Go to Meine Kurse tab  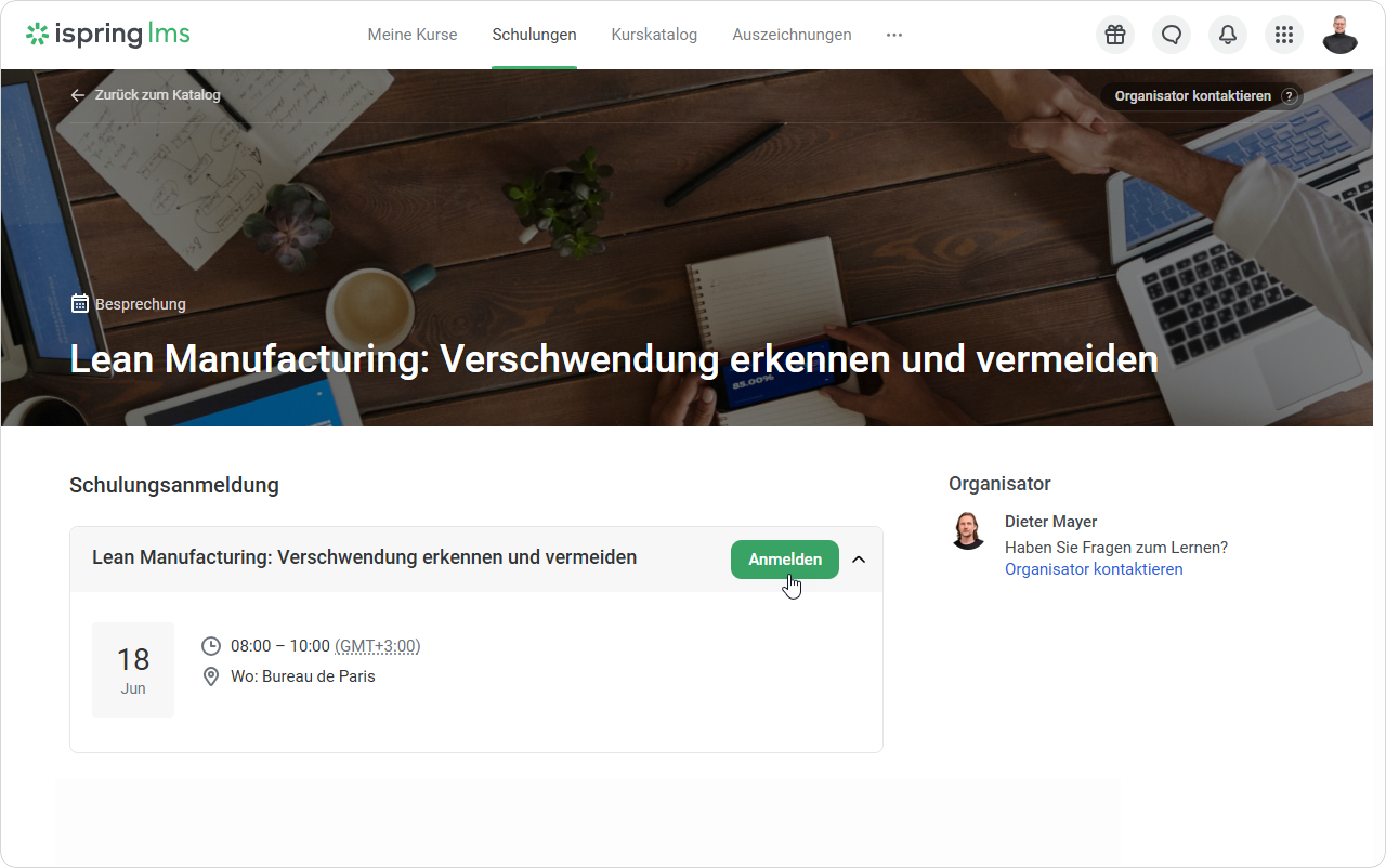click(x=413, y=35)
